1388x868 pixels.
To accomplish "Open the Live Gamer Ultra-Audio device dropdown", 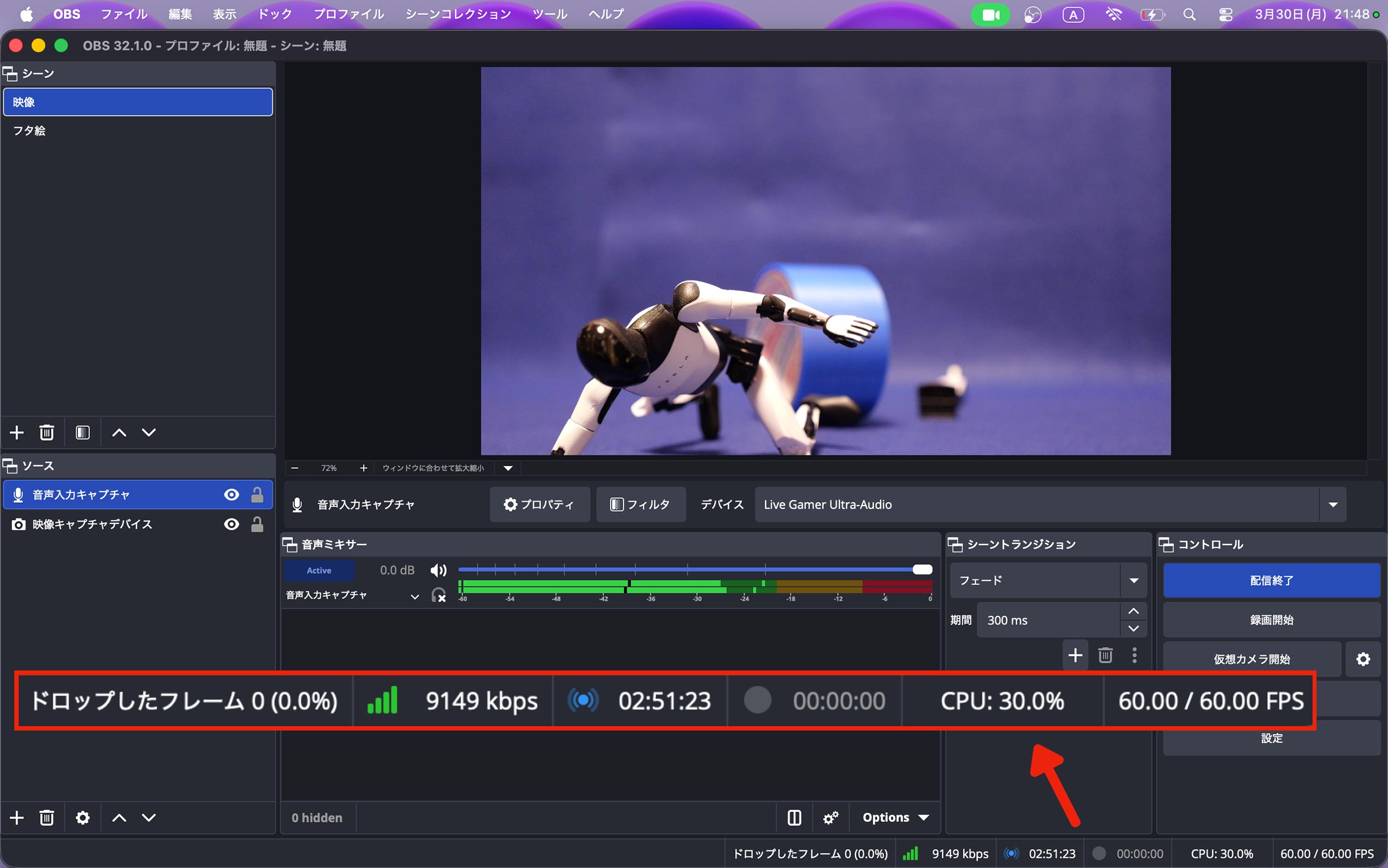I will pyautogui.click(x=1332, y=504).
